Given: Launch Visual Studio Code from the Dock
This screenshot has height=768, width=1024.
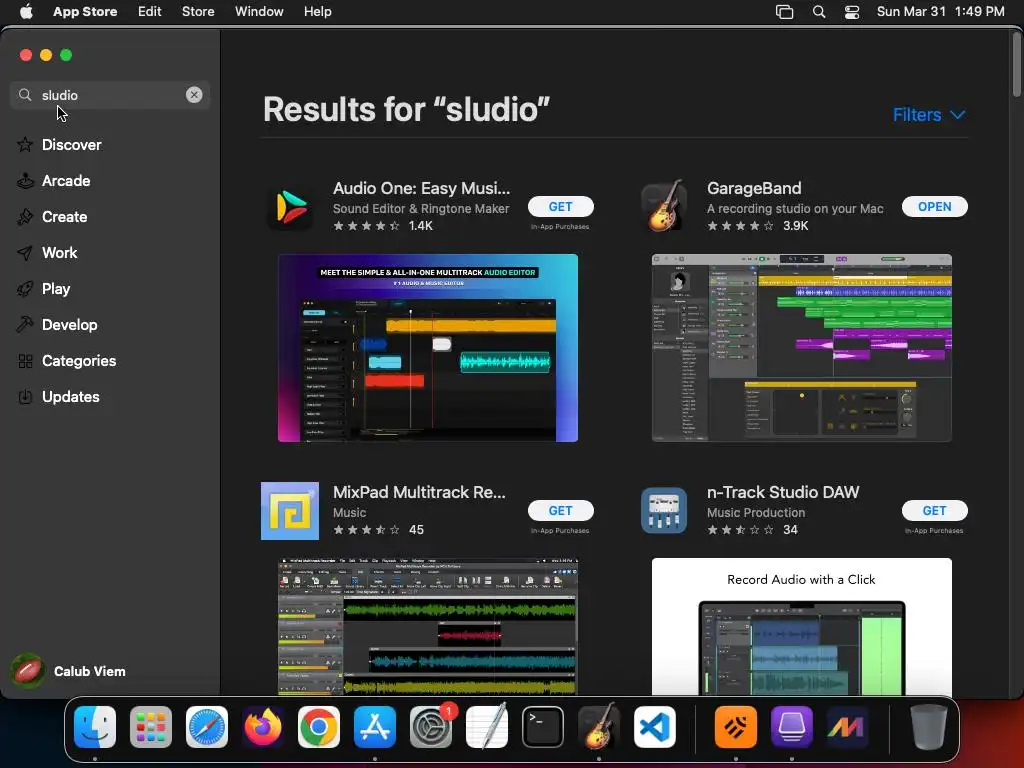Looking at the screenshot, I should tap(655, 727).
